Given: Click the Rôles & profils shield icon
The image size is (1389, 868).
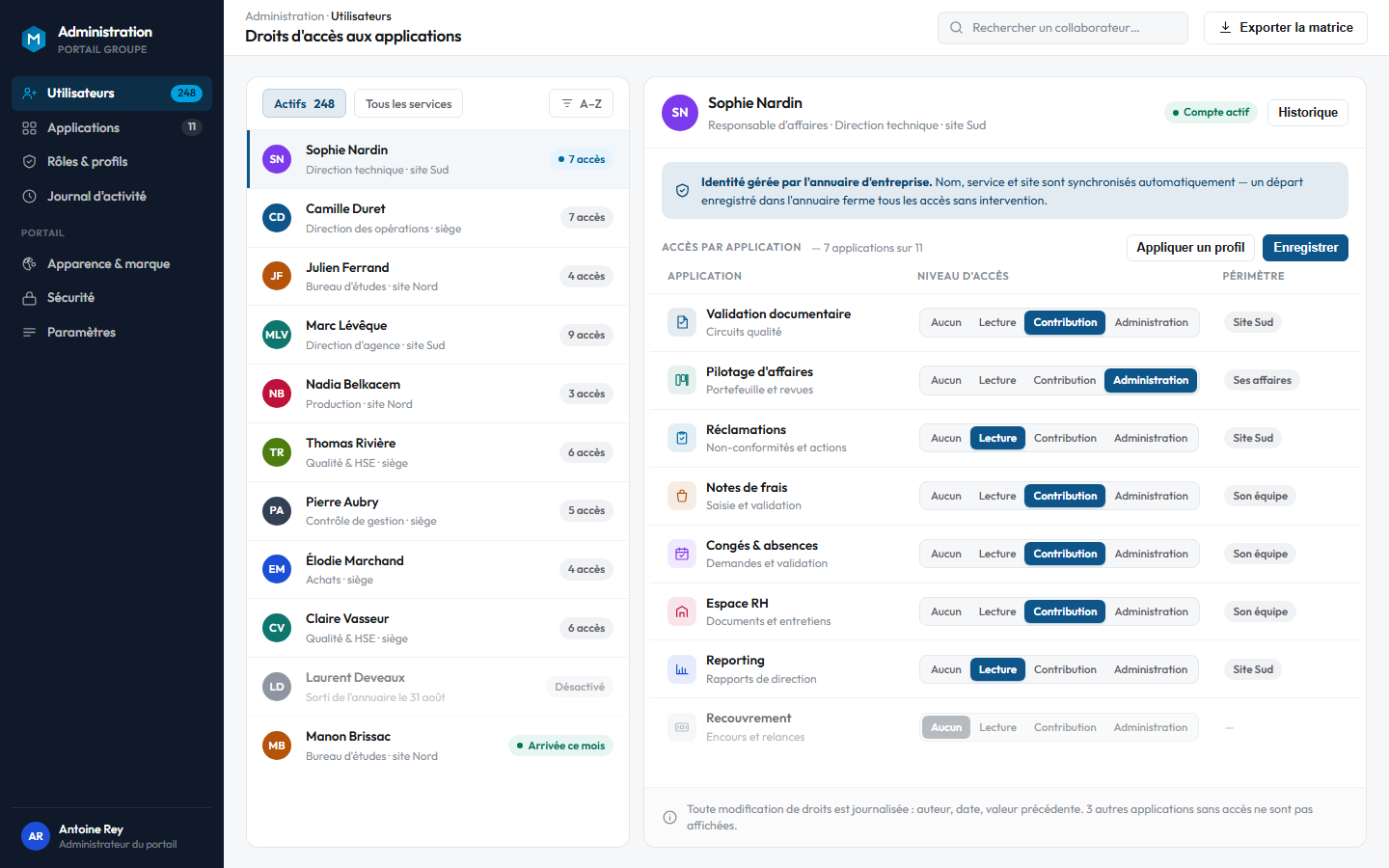Looking at the screenshot, I should [30, 162].
